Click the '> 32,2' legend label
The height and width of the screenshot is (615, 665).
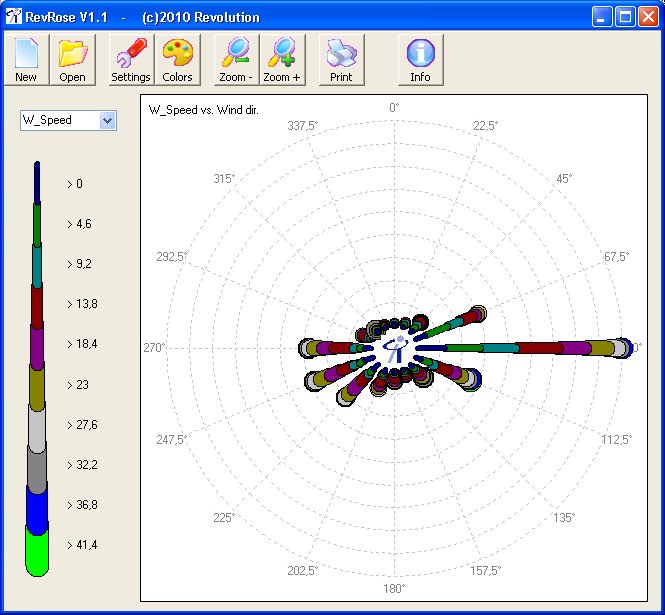point(82,464)
